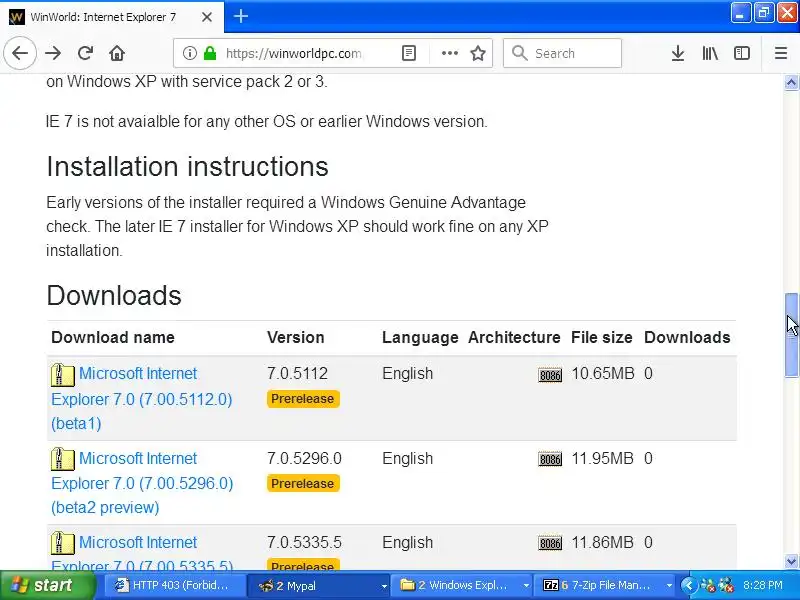Click the 10.65MB file size value

click(x=603, y=373)
